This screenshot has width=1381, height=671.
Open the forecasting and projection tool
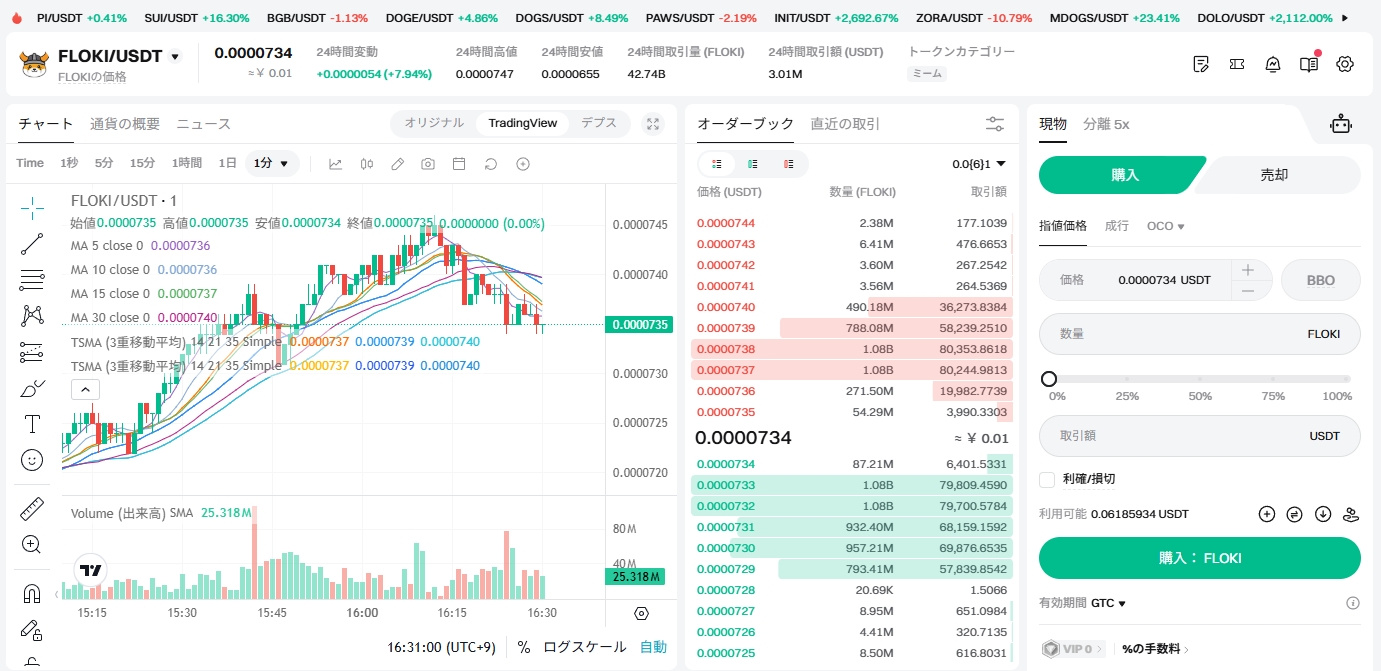coord(32,352)
